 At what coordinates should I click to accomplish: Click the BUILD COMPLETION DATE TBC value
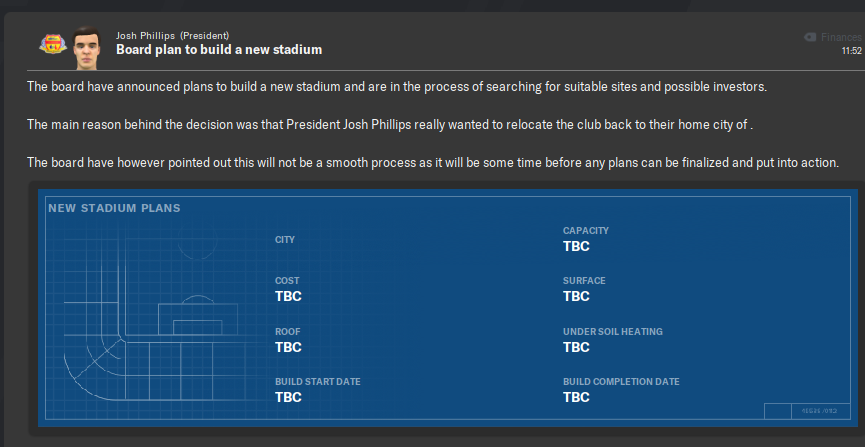click(576, 397)
